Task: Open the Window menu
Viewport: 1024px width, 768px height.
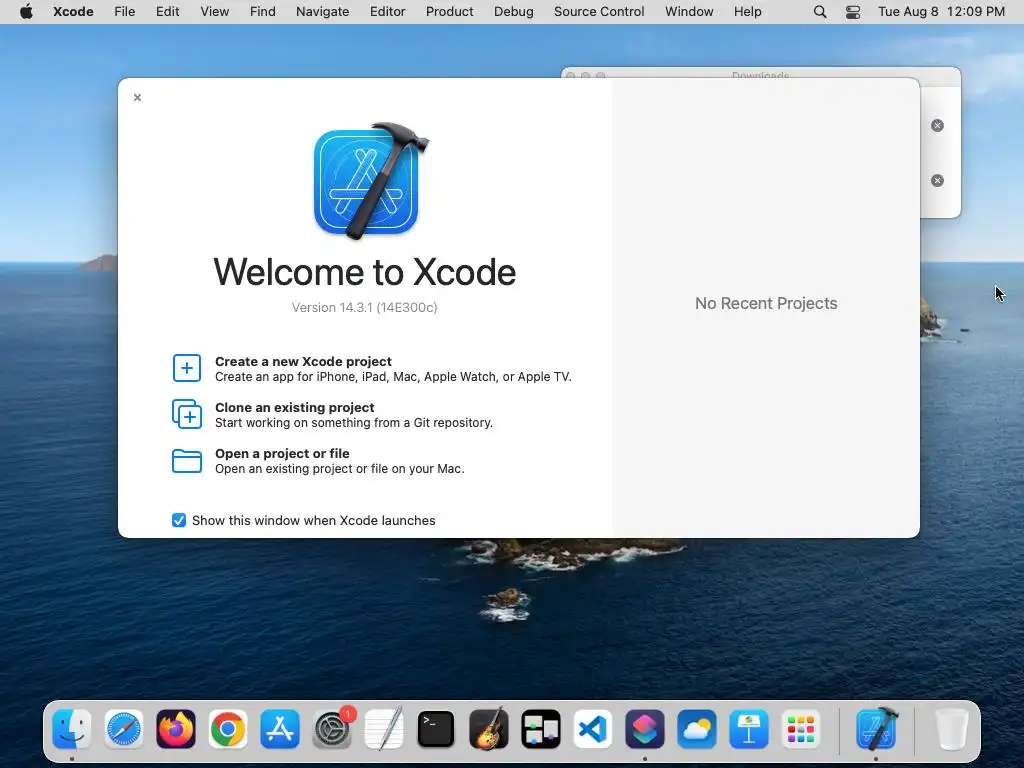Action: click(689, 12)
